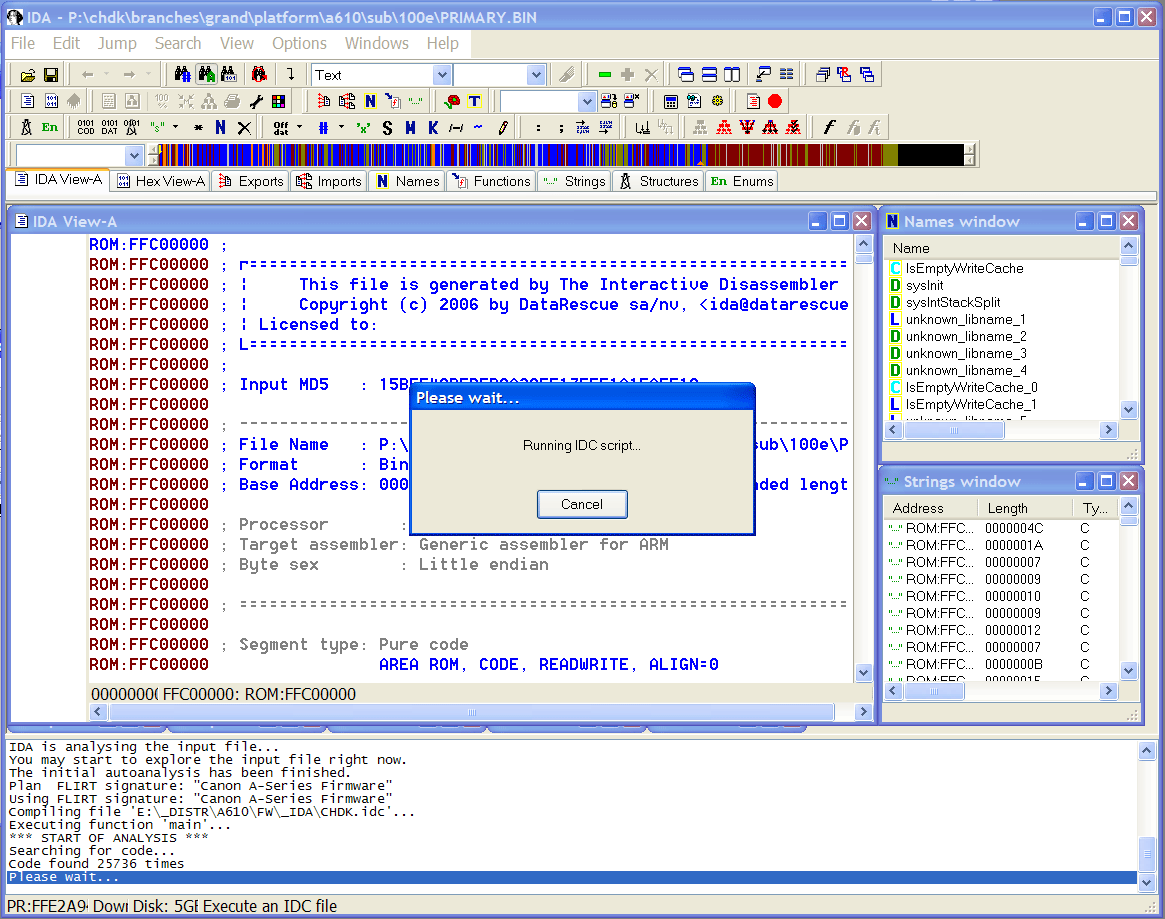Click the Save floppy disk icon
Screen dimensions: 1165x919
[x=50, y=75]
